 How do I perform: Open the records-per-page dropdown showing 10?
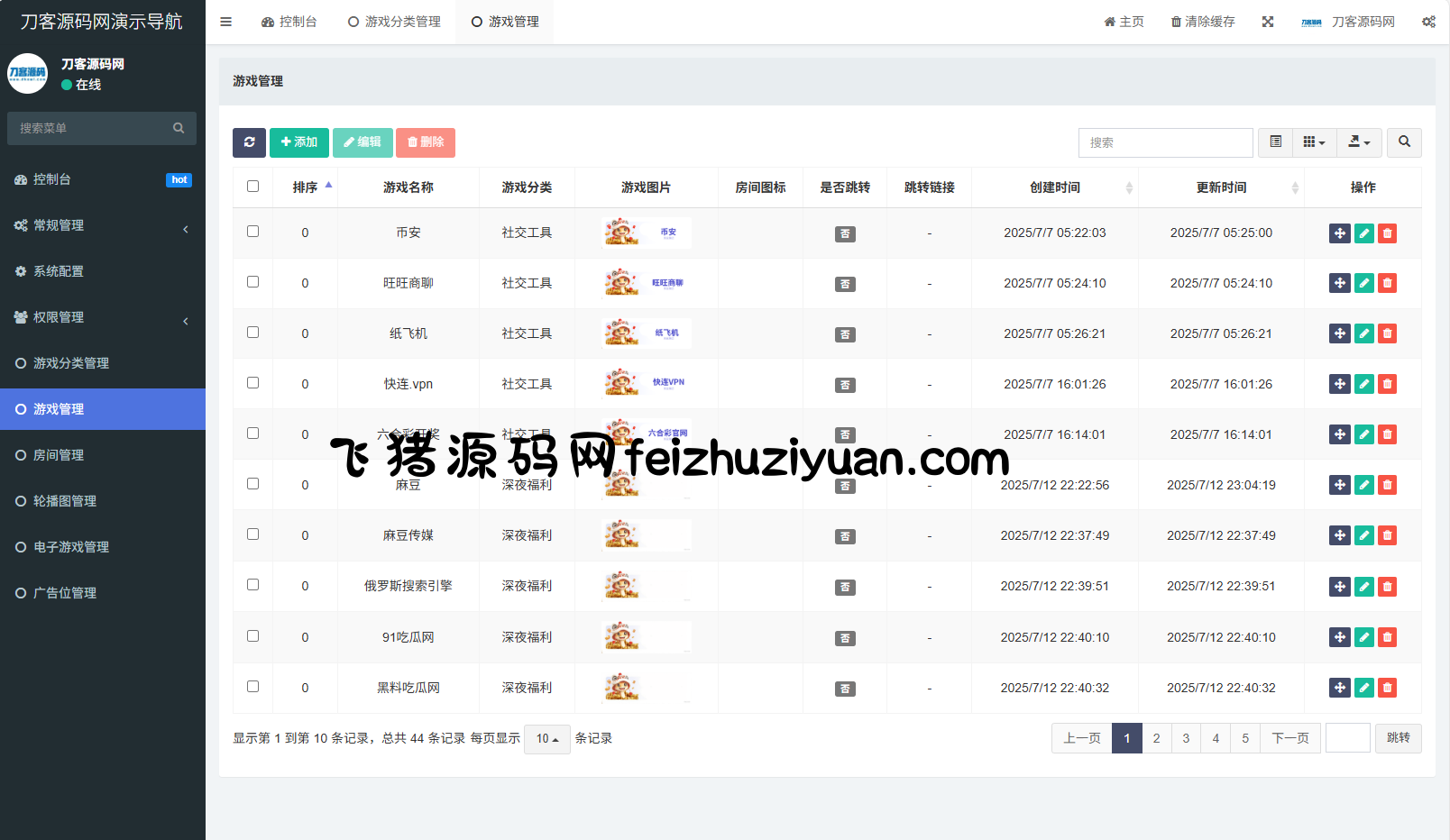(x=546, y=739)
